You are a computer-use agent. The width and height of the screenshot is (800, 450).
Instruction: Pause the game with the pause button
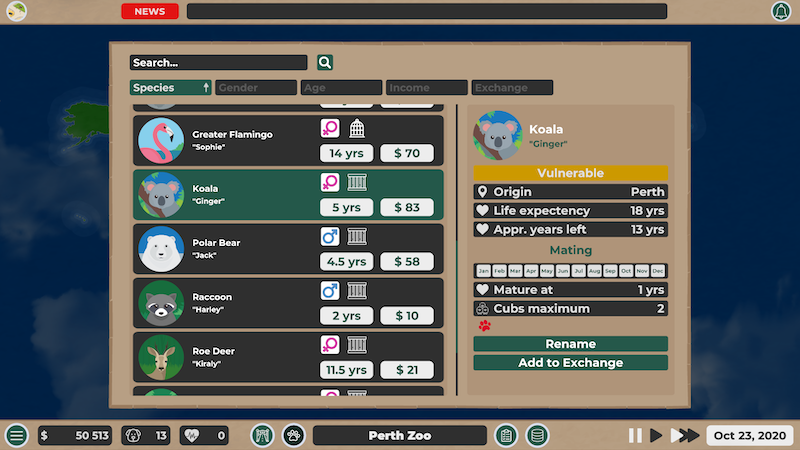tap(635, 436)
